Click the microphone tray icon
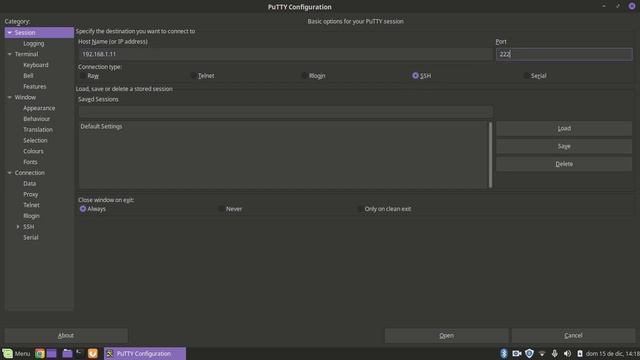Viewport: 640px width, 360px height. (x=555, y=353)
